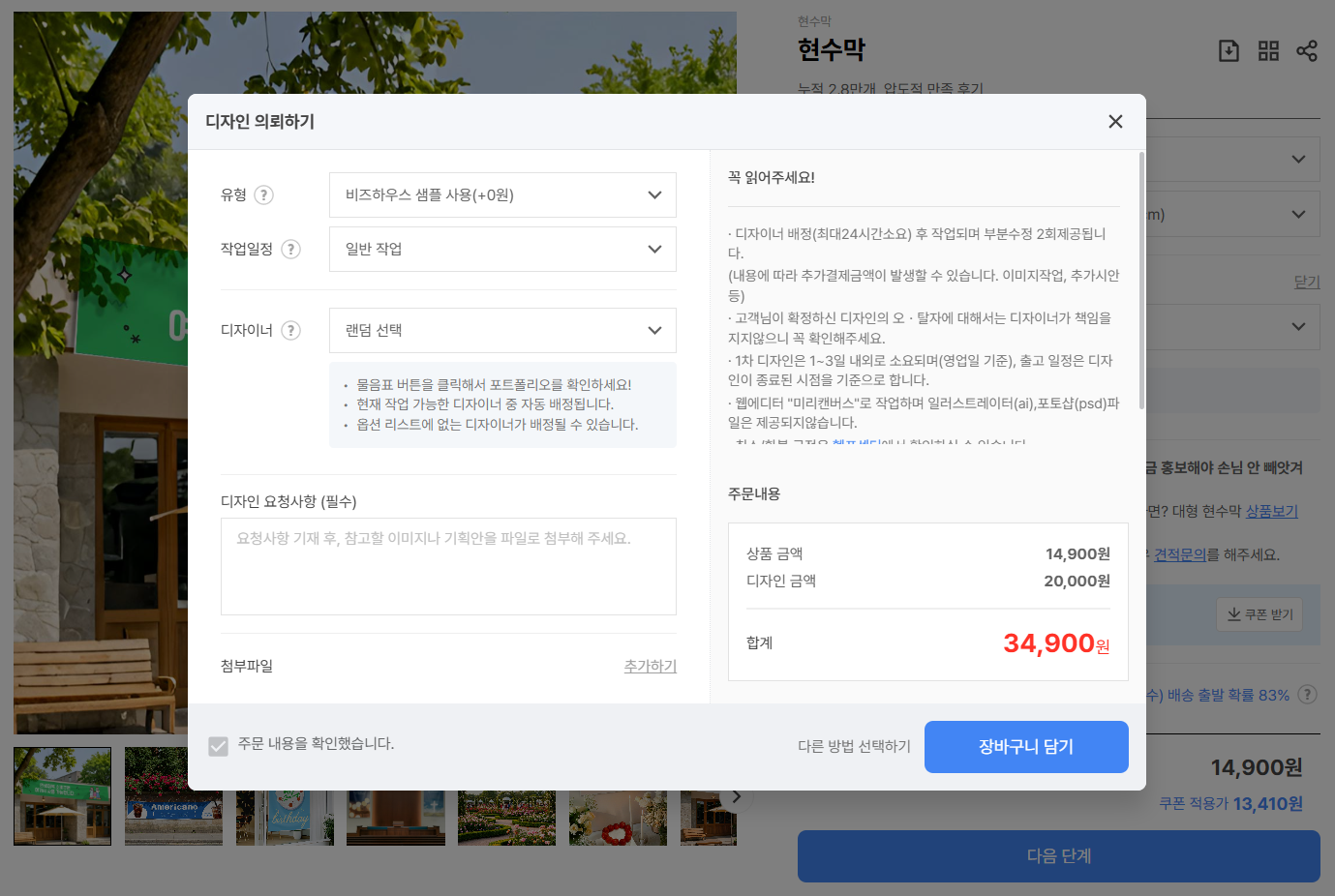Click the 닫기 link on product page

pos(1307,282)
